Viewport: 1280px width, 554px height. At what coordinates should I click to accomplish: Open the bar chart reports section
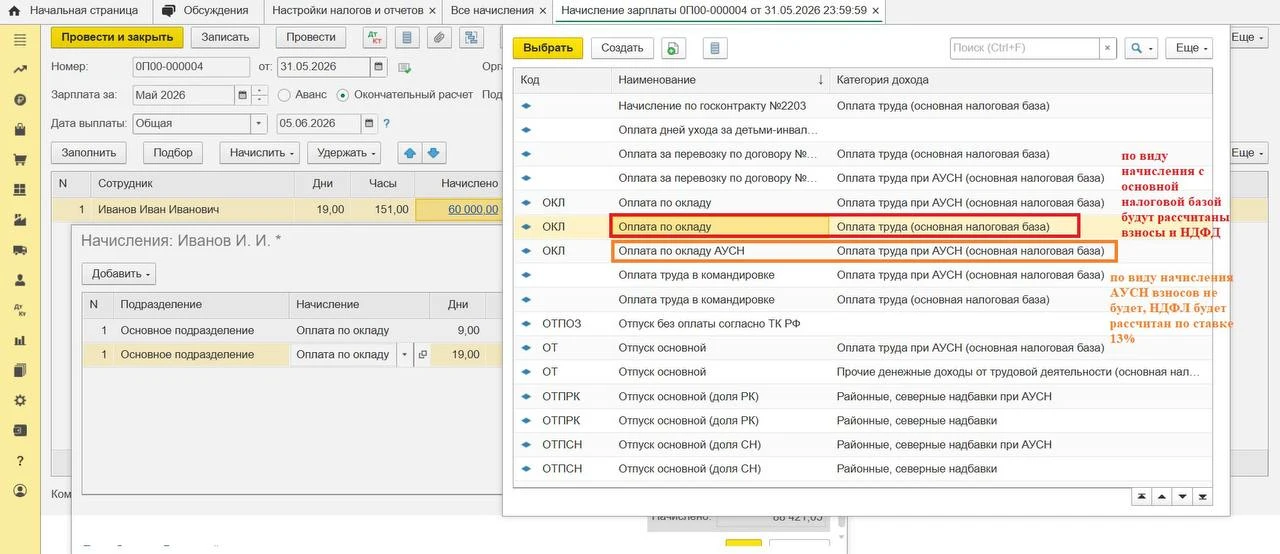click(20, 340)
